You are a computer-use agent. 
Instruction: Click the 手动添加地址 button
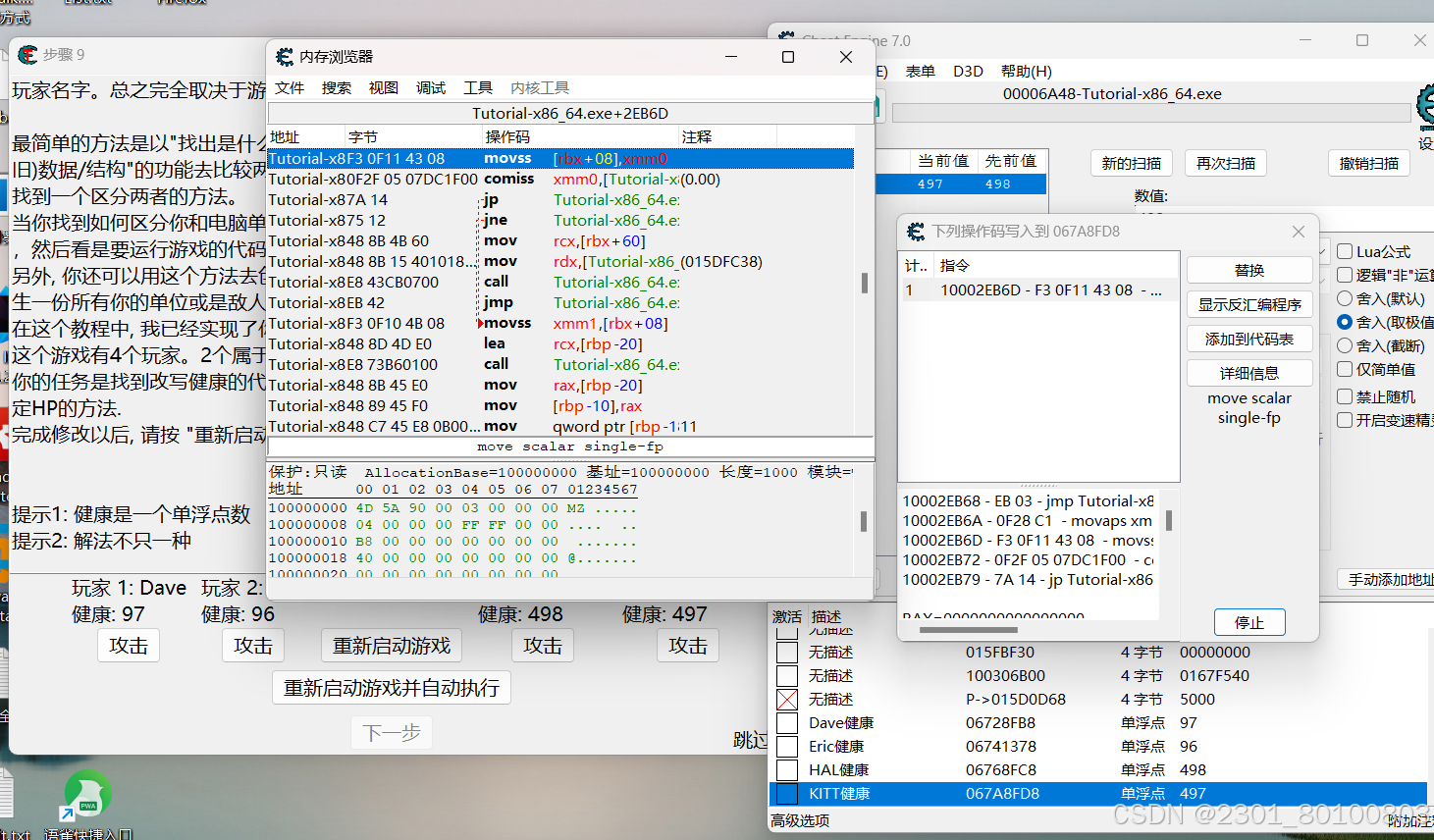[x=1388, y=580]
